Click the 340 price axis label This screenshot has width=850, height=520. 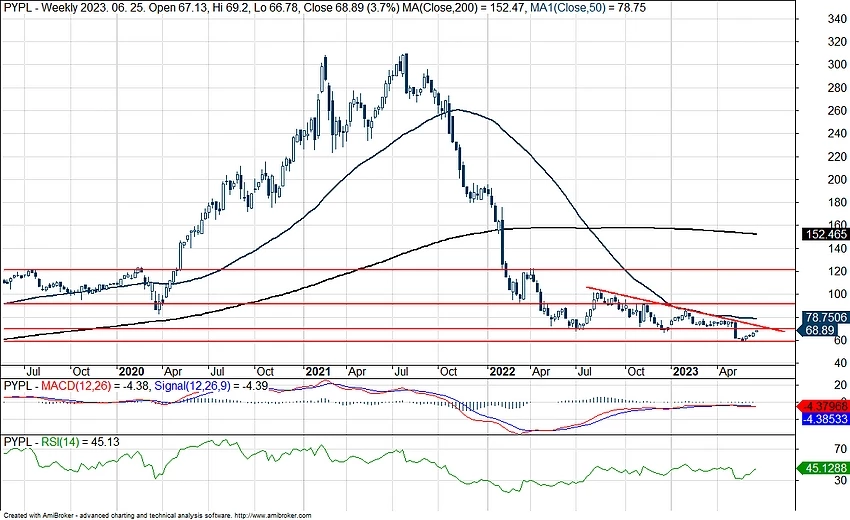point(837,19)
